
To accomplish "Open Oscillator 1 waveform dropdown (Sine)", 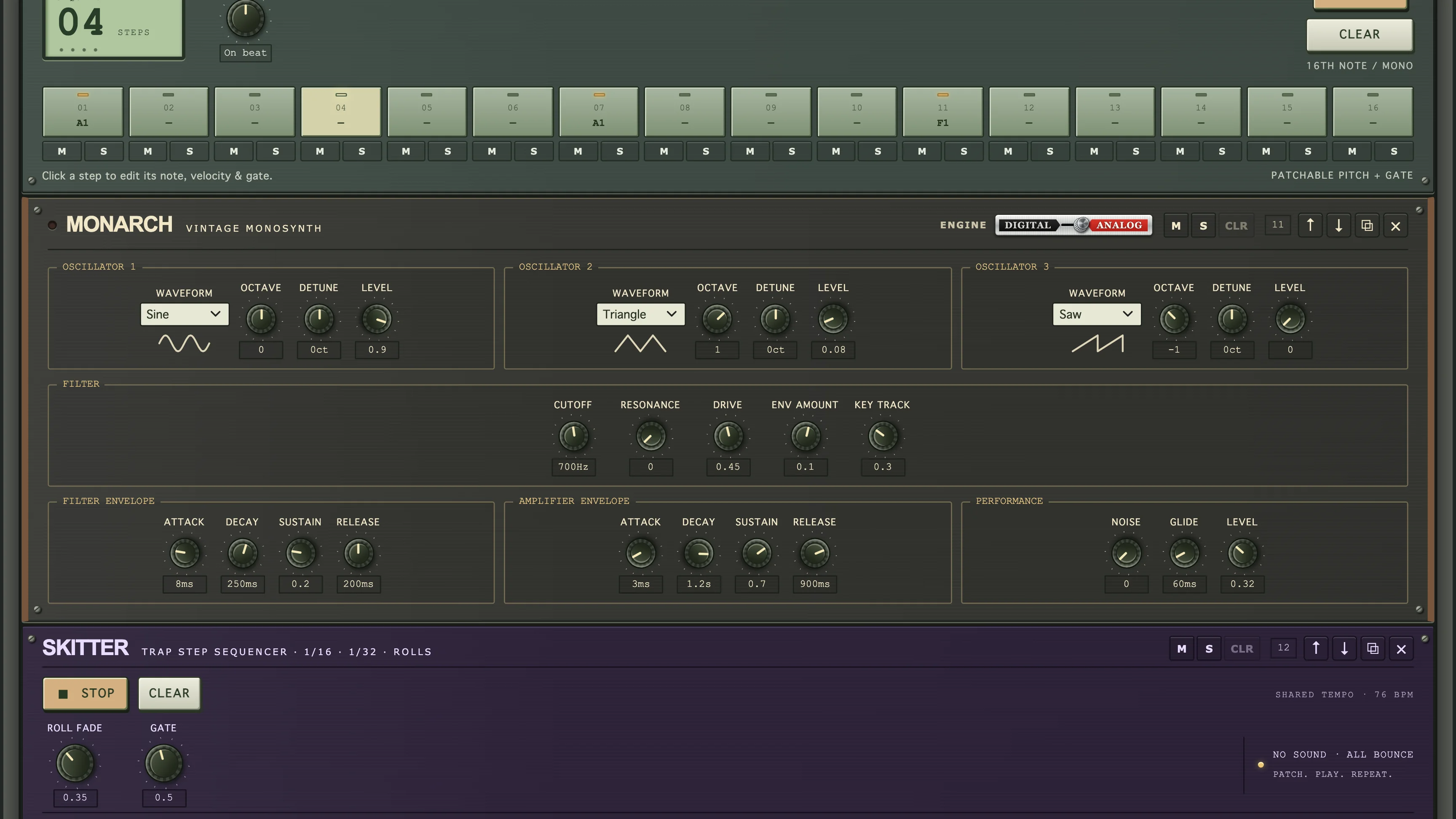I will (x=184, y=314).
